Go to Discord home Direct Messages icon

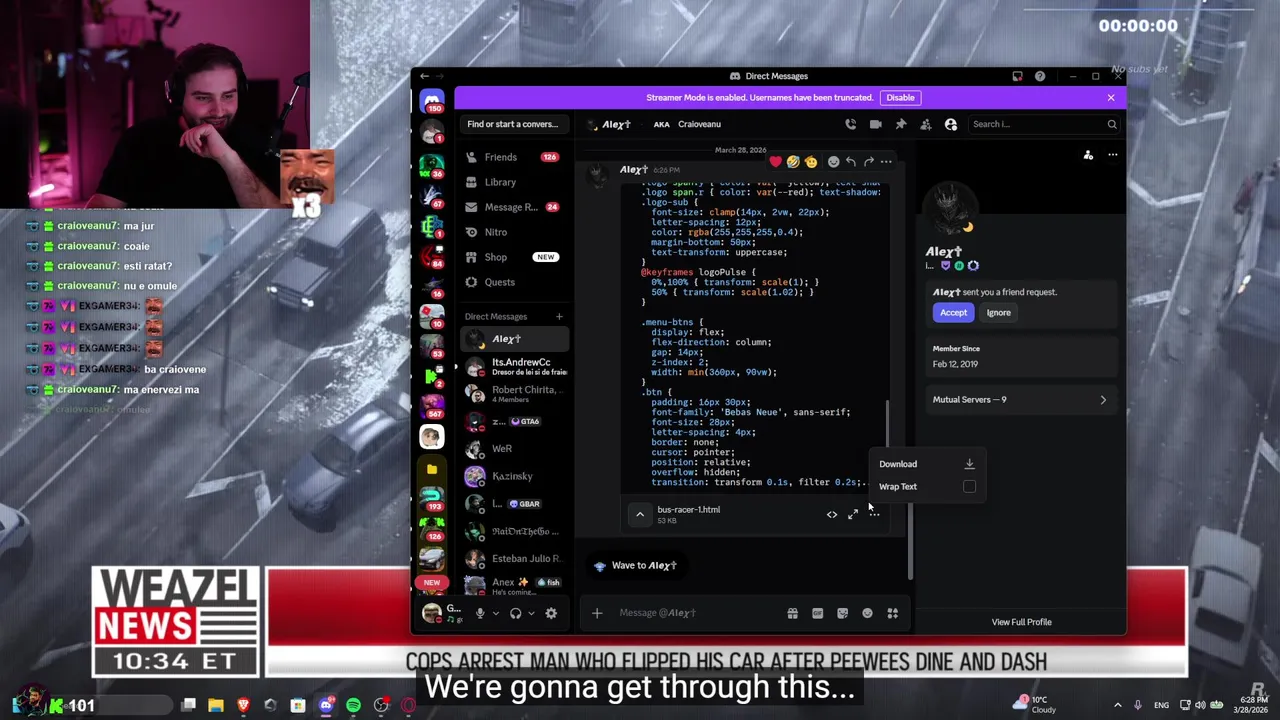point(432,102)
